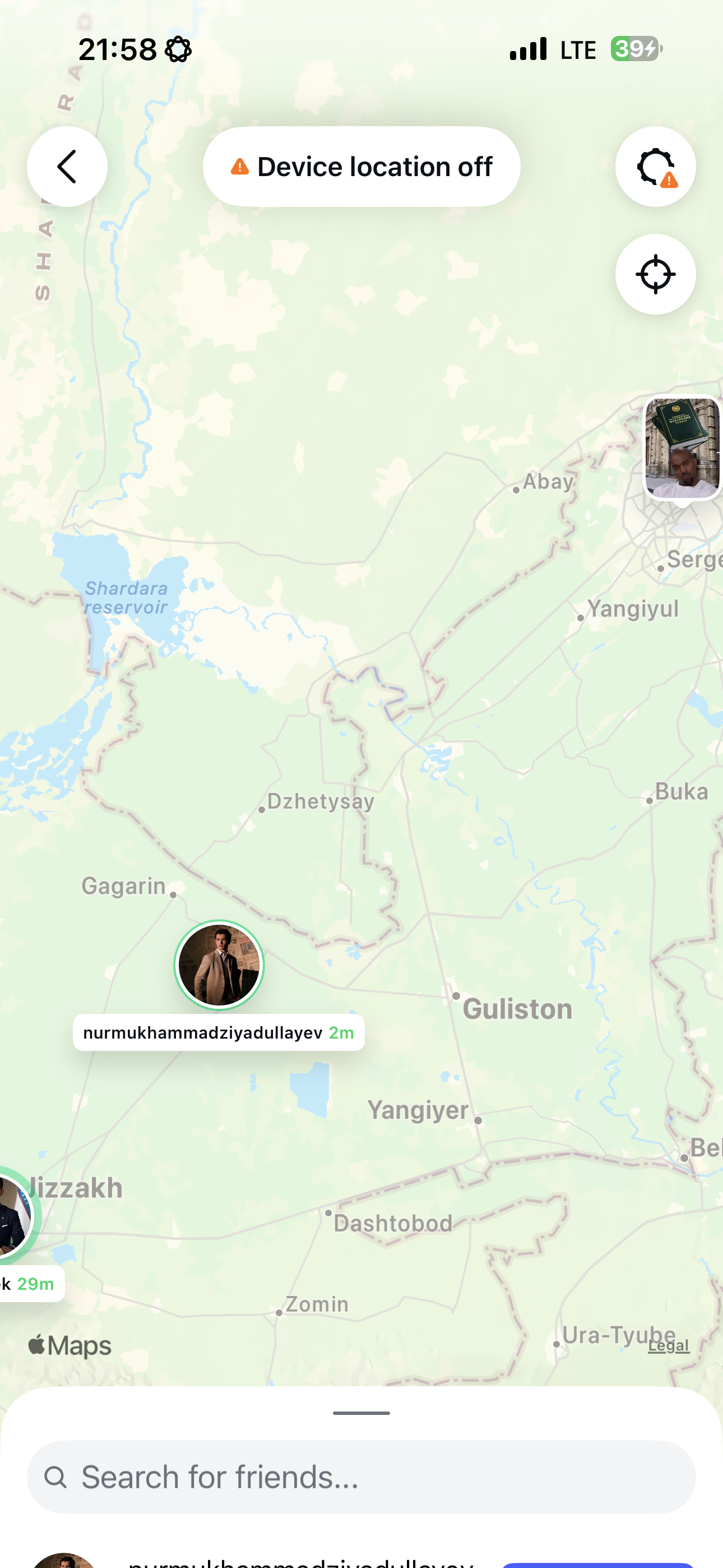The width and height of the screenshot is (723, 1568).
Task: Expand the bottom sheet drag handle
Action: click(x=361, y=1413)
